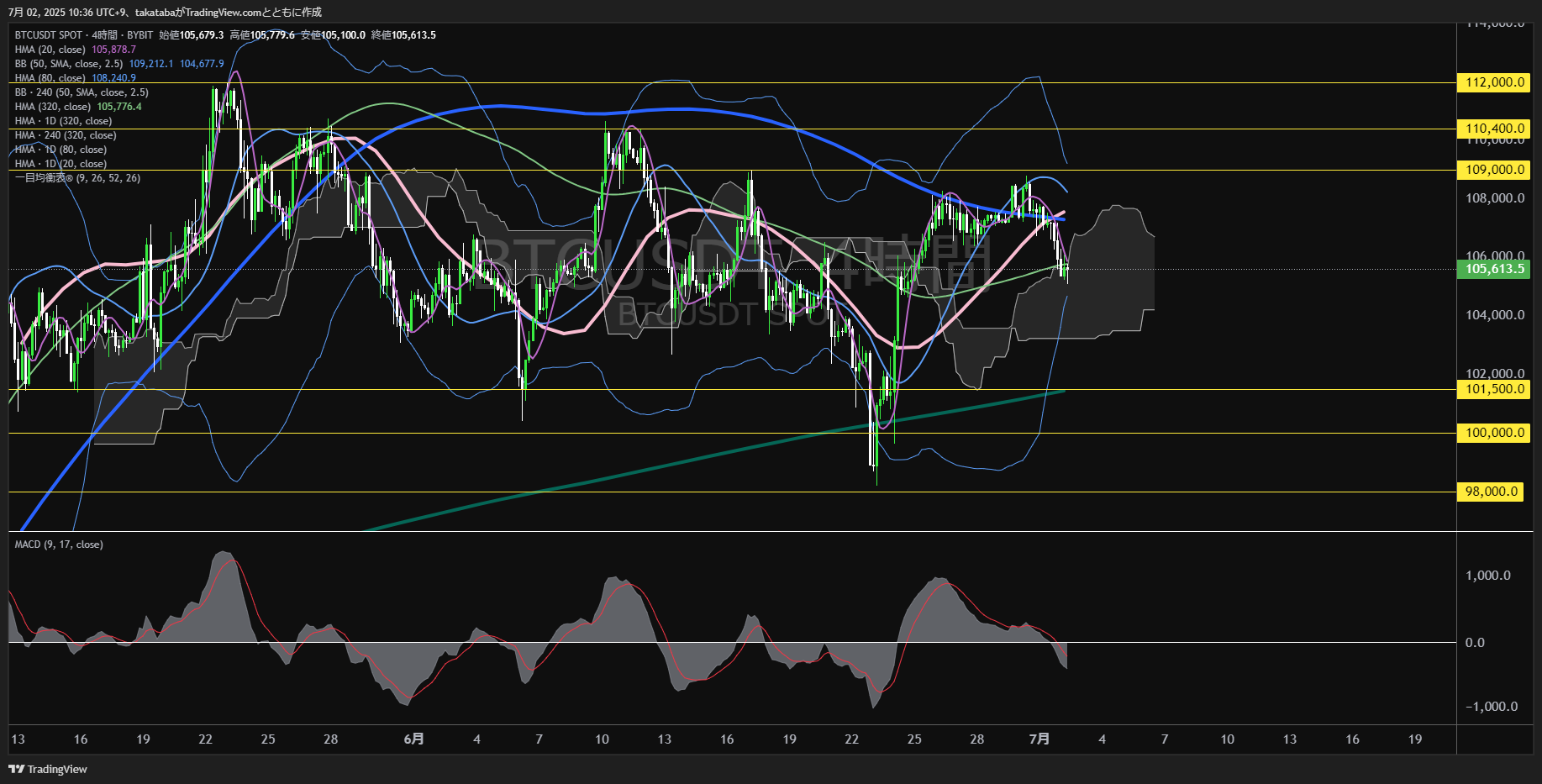The image size is (1542, 784).
Task: Click the 105,878.7 HMA value
Action: click(113, 50)
